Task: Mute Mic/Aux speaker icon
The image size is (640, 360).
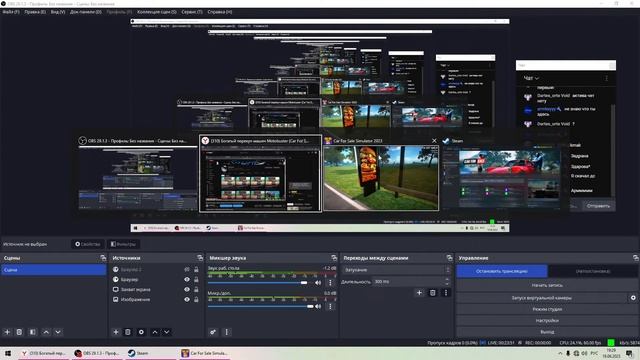Action: [x=318, y=306]
